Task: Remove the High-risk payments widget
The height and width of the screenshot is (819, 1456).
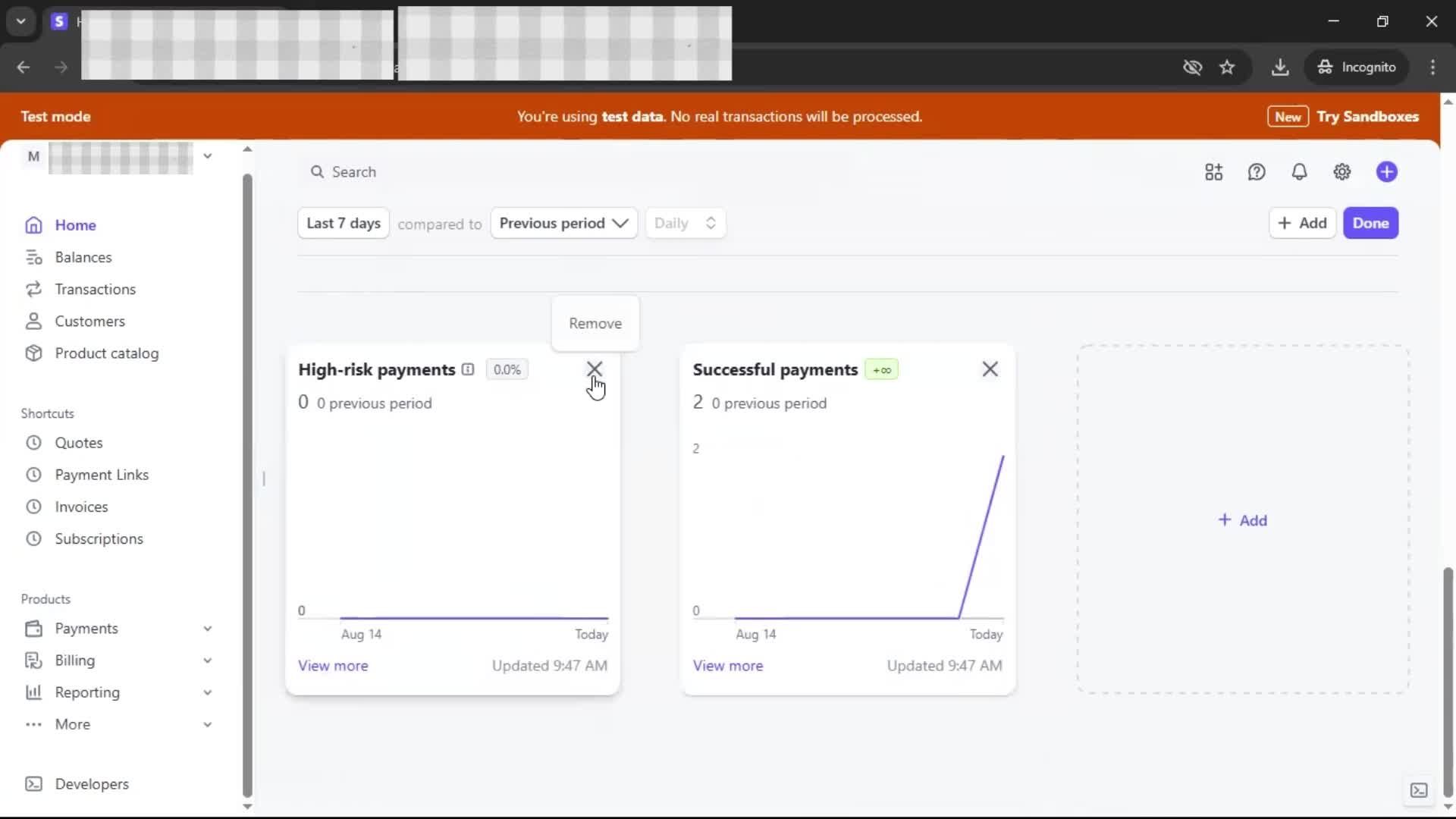Action: coord(594,369)
